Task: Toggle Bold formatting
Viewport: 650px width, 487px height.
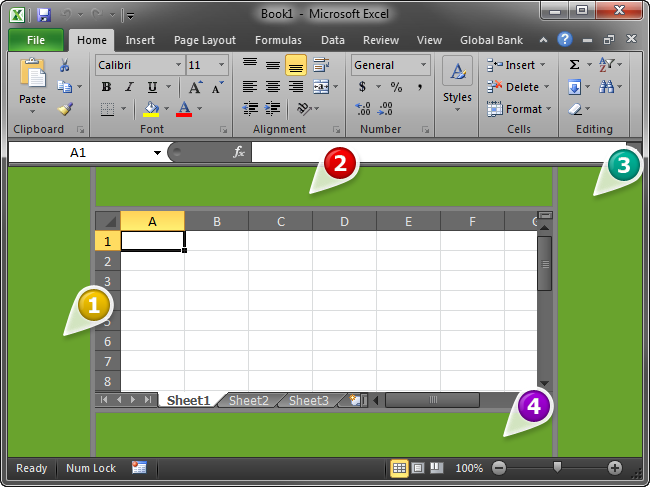Action: [x=107, y=87]
